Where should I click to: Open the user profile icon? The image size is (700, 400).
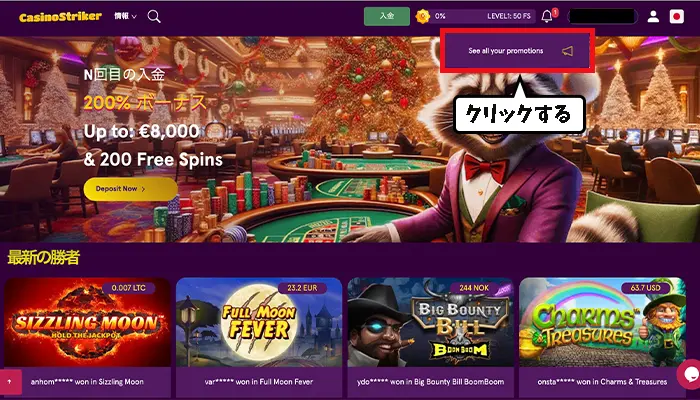click(653, 17)
